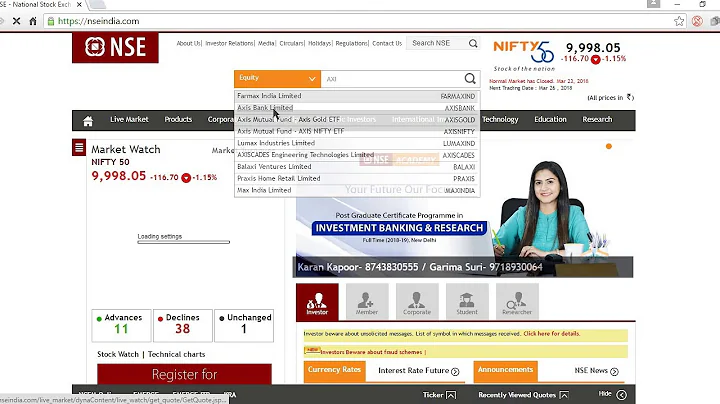The height and width of the screenshot is (404, 720).
Task: Click the Investment Banking & Research banner
Action: [x=399, y=228]
